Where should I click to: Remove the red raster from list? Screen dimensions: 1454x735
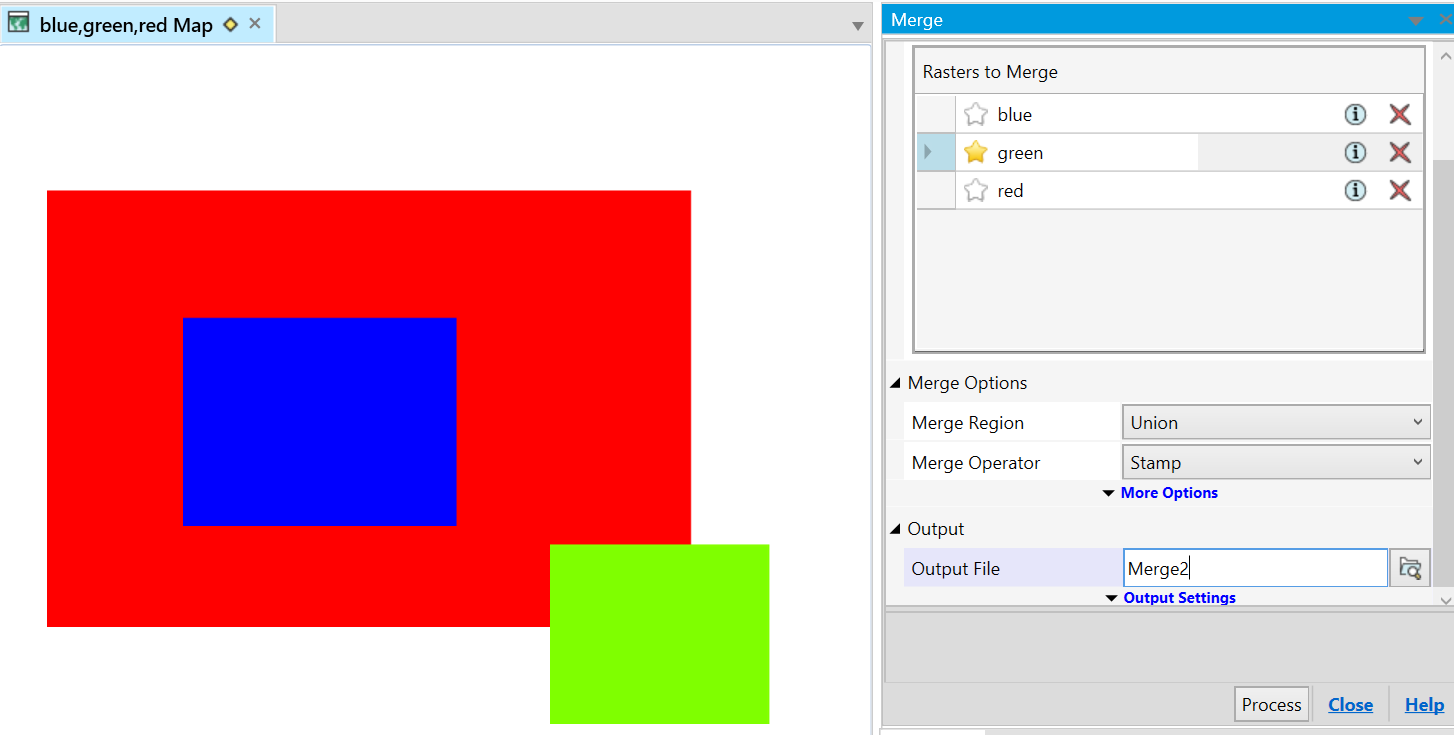tap(1400, 190)
